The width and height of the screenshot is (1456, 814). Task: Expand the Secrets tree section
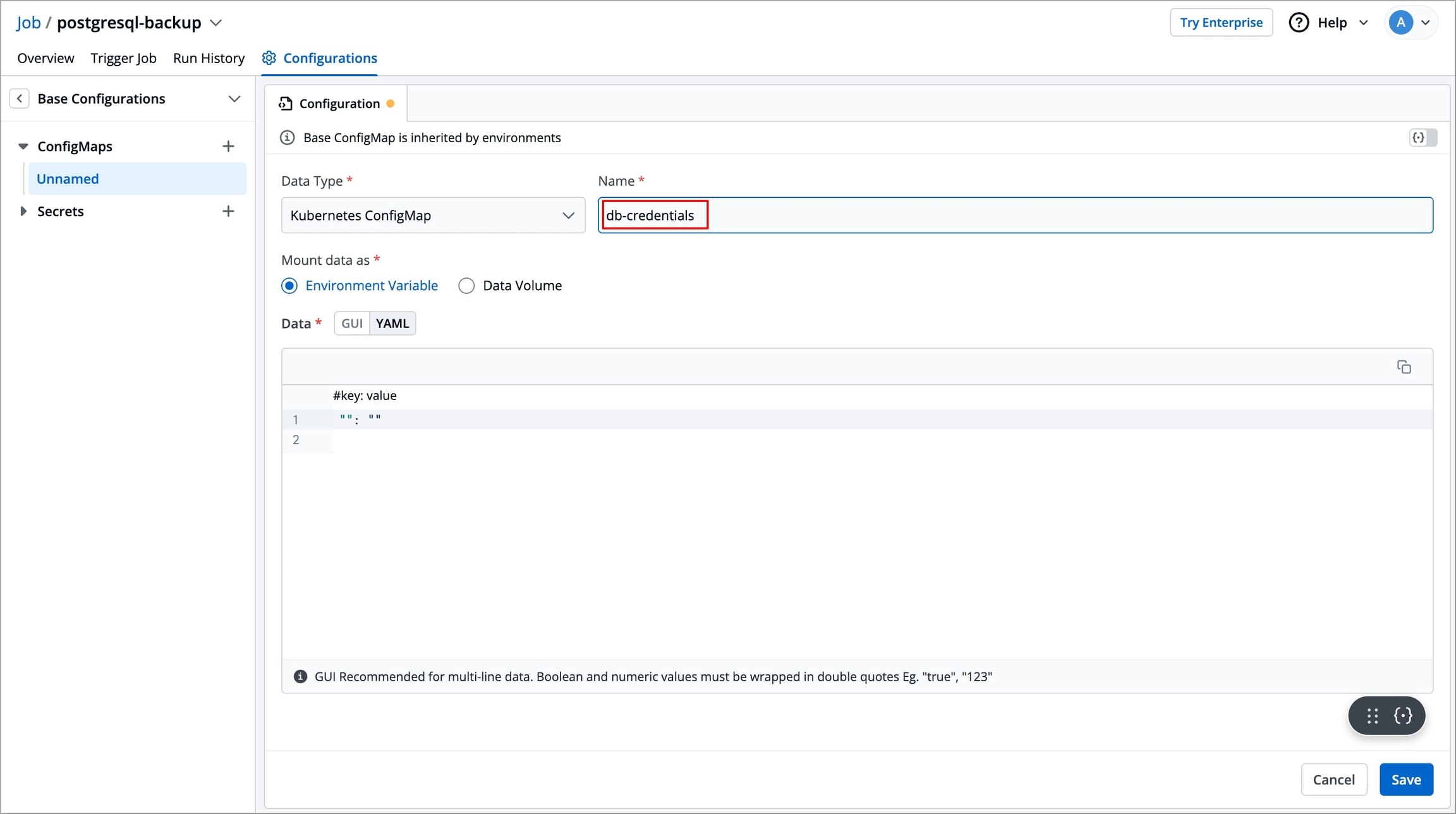(x=23, y=211)
